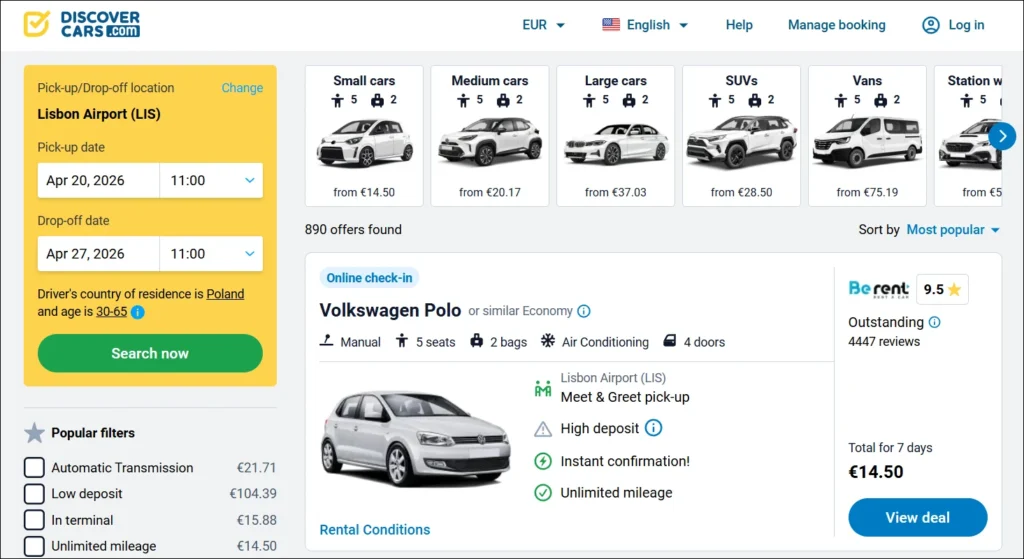Click the Volkswagen Polo title

tap(391, 310)
